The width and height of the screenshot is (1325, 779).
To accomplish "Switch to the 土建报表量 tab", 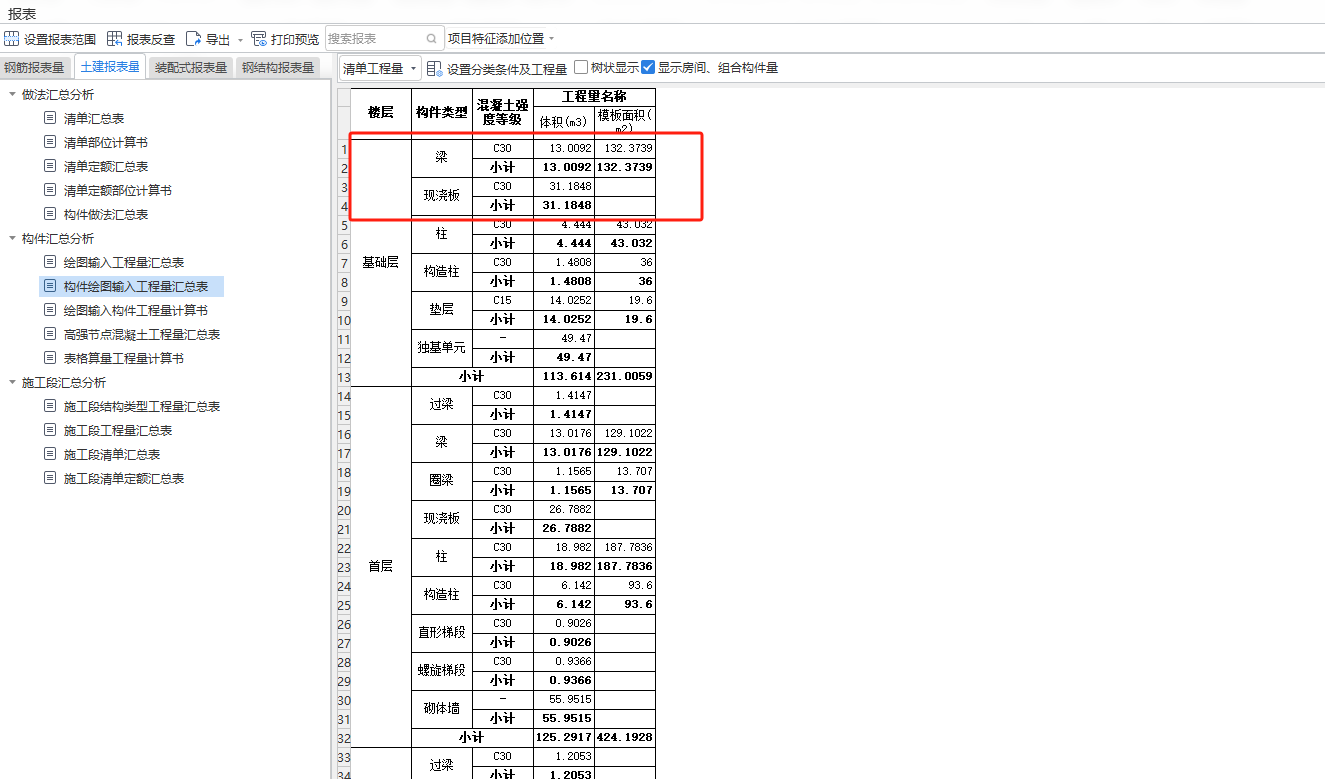I will (x=110, y=67).
